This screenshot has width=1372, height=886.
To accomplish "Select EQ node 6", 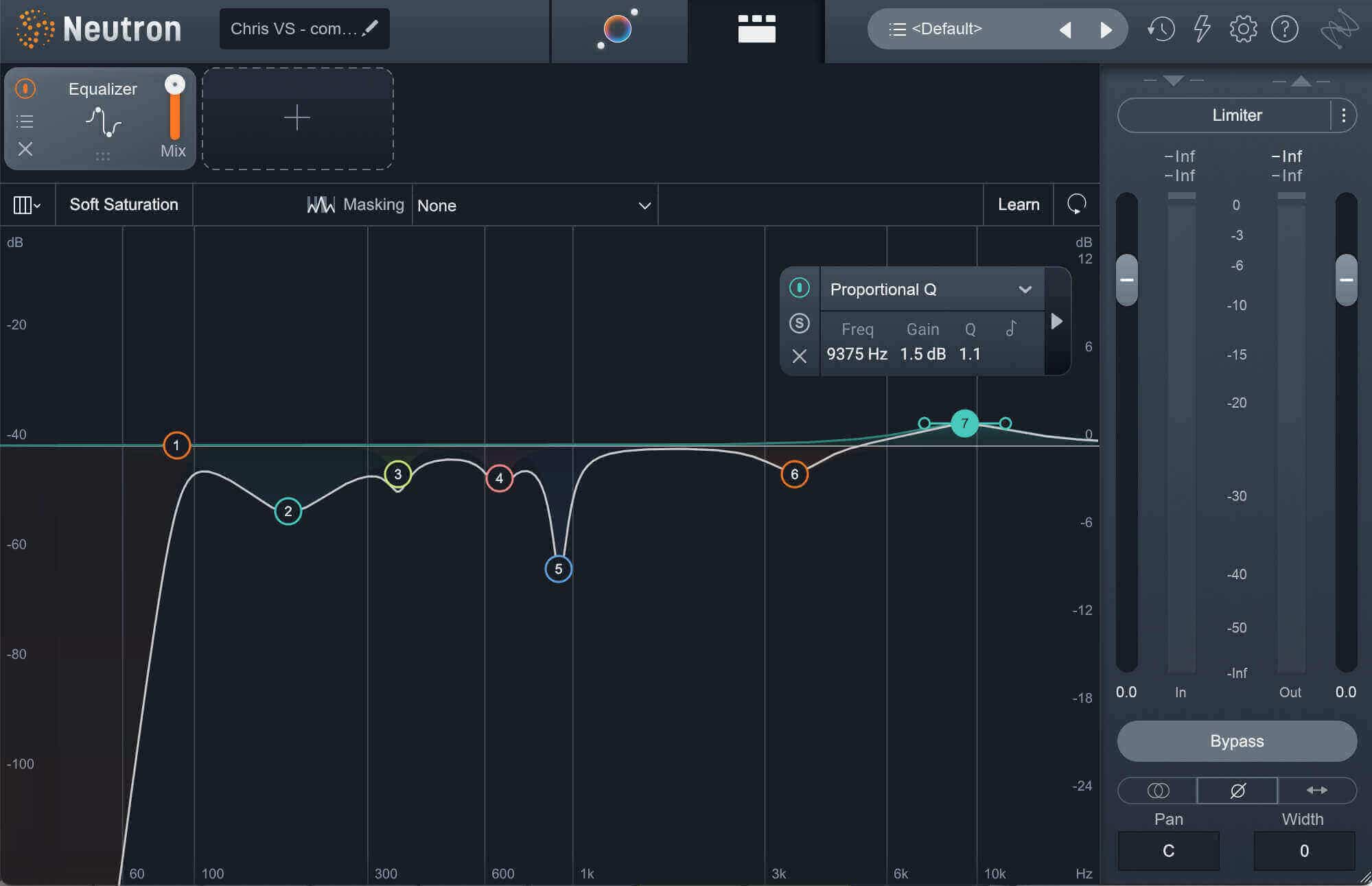I will (x=794, y=474).
